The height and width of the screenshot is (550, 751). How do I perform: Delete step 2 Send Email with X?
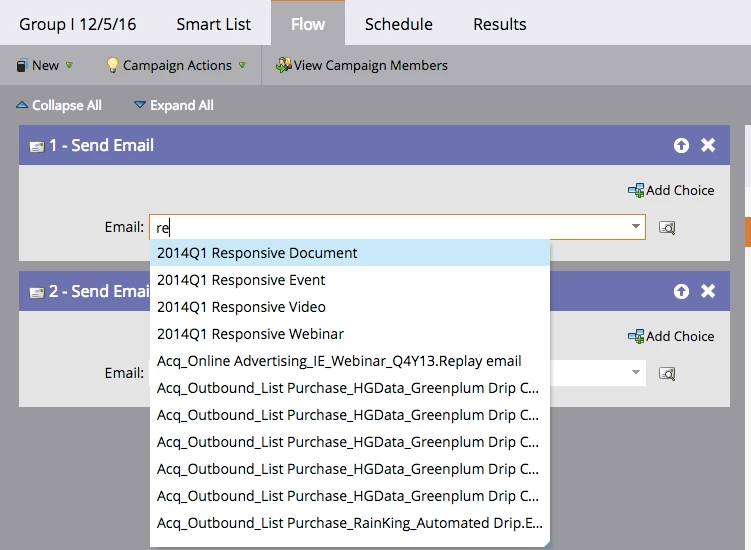pos(708,291)
